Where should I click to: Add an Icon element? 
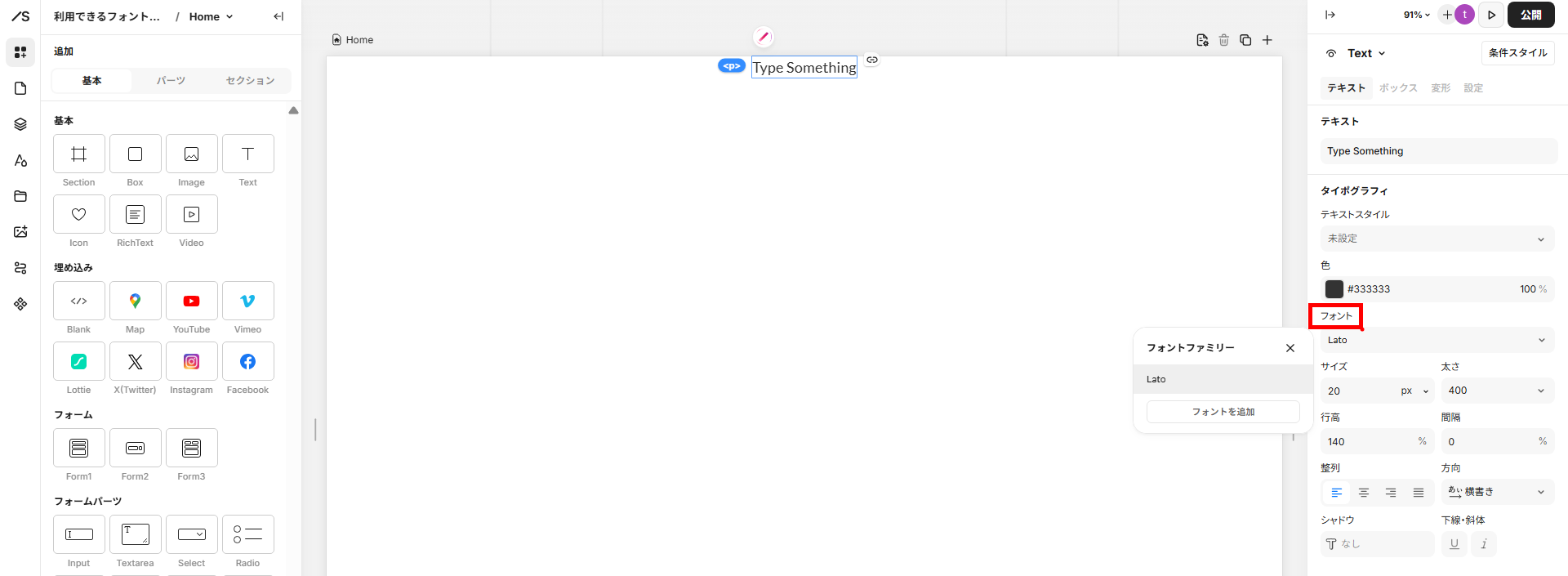(x=79, y=214)
